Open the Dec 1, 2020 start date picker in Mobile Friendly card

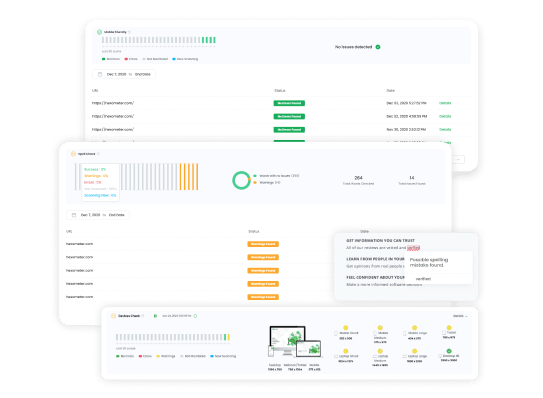point(116,74)
